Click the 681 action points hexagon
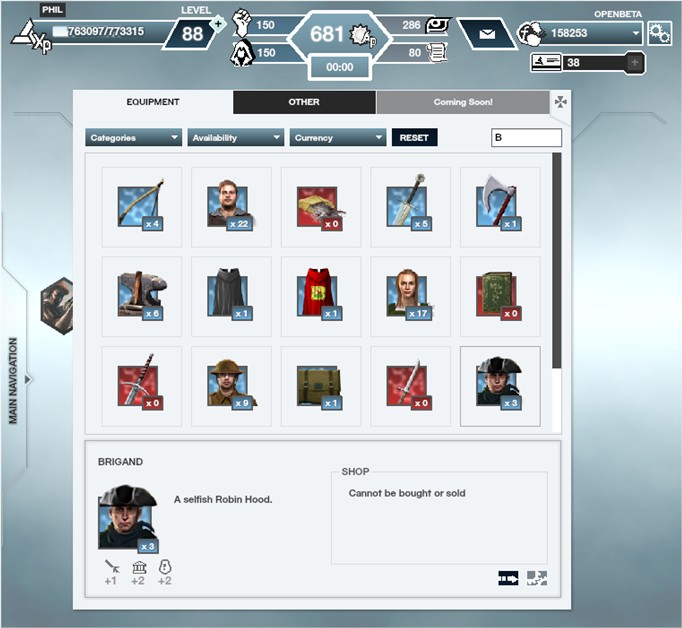 click(x=341, y=36)
